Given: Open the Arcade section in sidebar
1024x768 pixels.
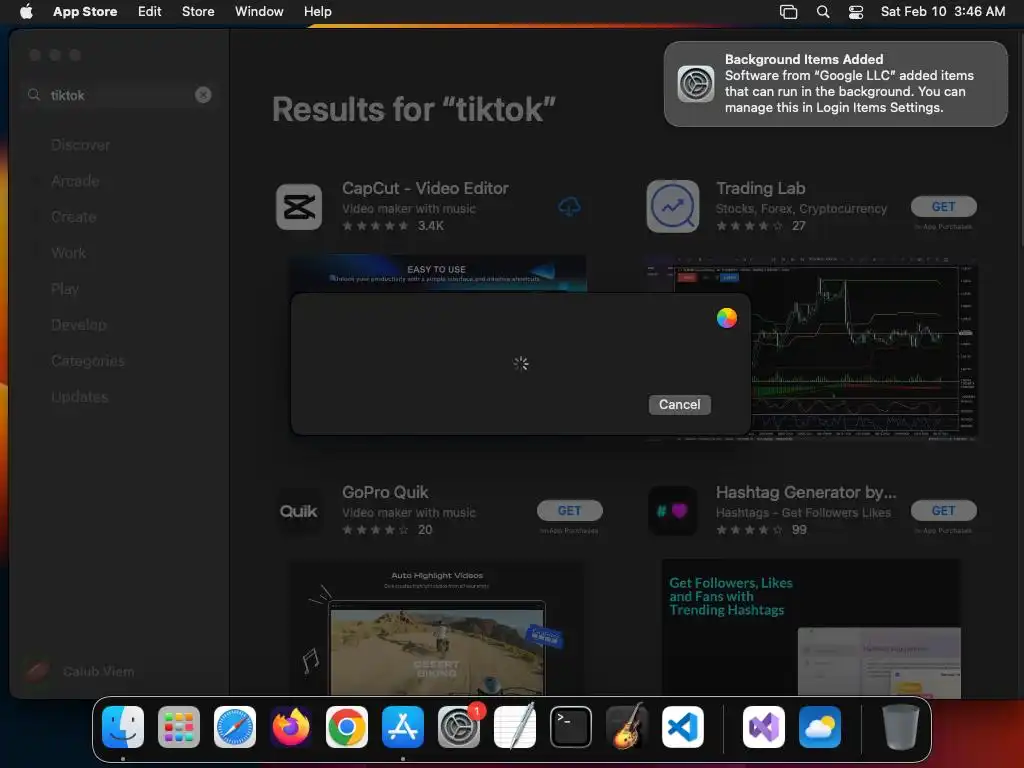Looking at the screenshot, I should (75, 181).
